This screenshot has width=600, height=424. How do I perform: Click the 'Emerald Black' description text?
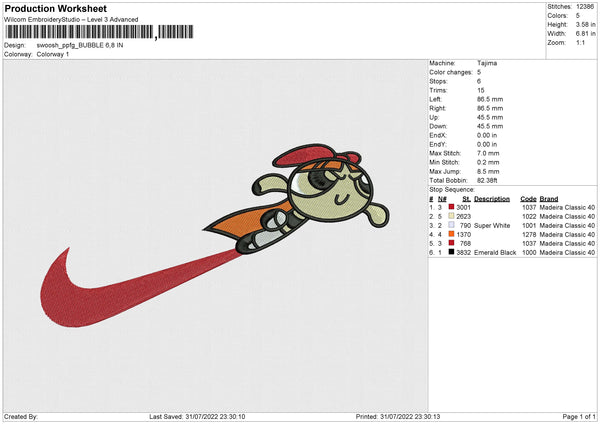(x=495, y=253)
